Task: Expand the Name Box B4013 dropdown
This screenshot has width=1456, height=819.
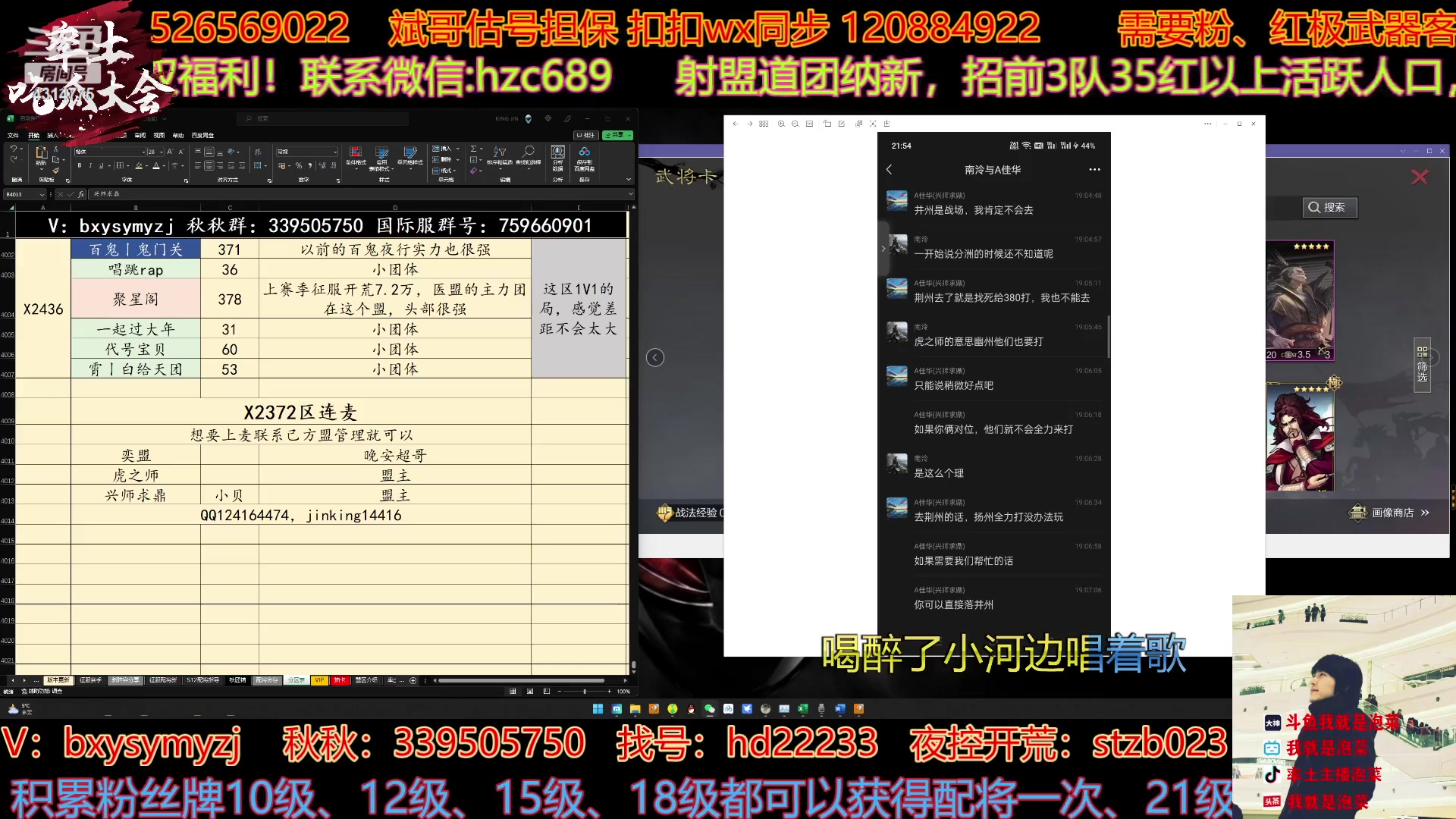Action: [x=42, y=195]
